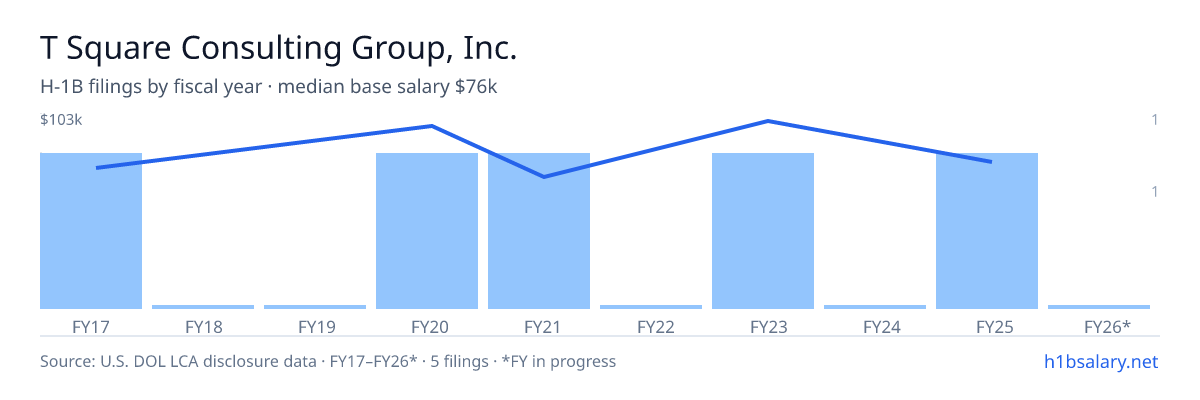Screen dimensions: 1200x400
Task: Select the FY23 filings bar
Action: [763, 231]
